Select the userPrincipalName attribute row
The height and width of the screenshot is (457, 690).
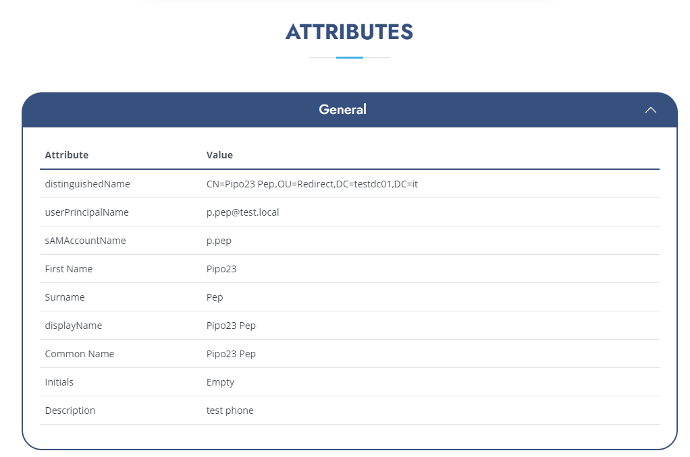pyautogui.click(x=349, y=212)
